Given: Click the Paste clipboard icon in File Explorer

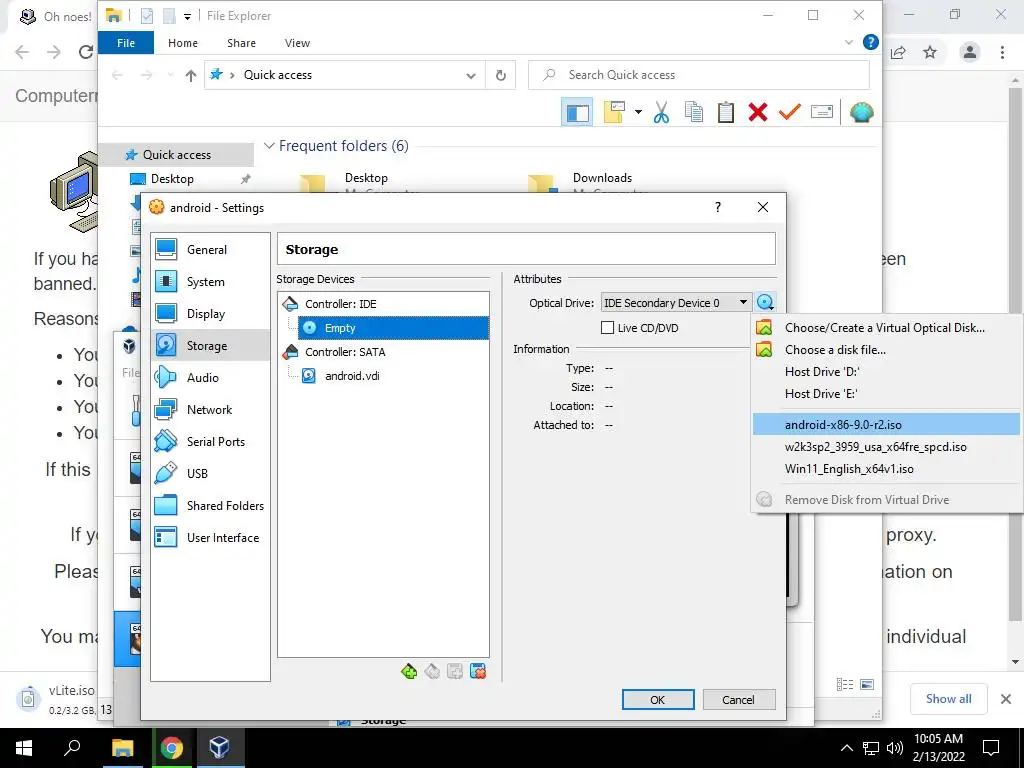Looking at the screenshot, I should [726, 112].
